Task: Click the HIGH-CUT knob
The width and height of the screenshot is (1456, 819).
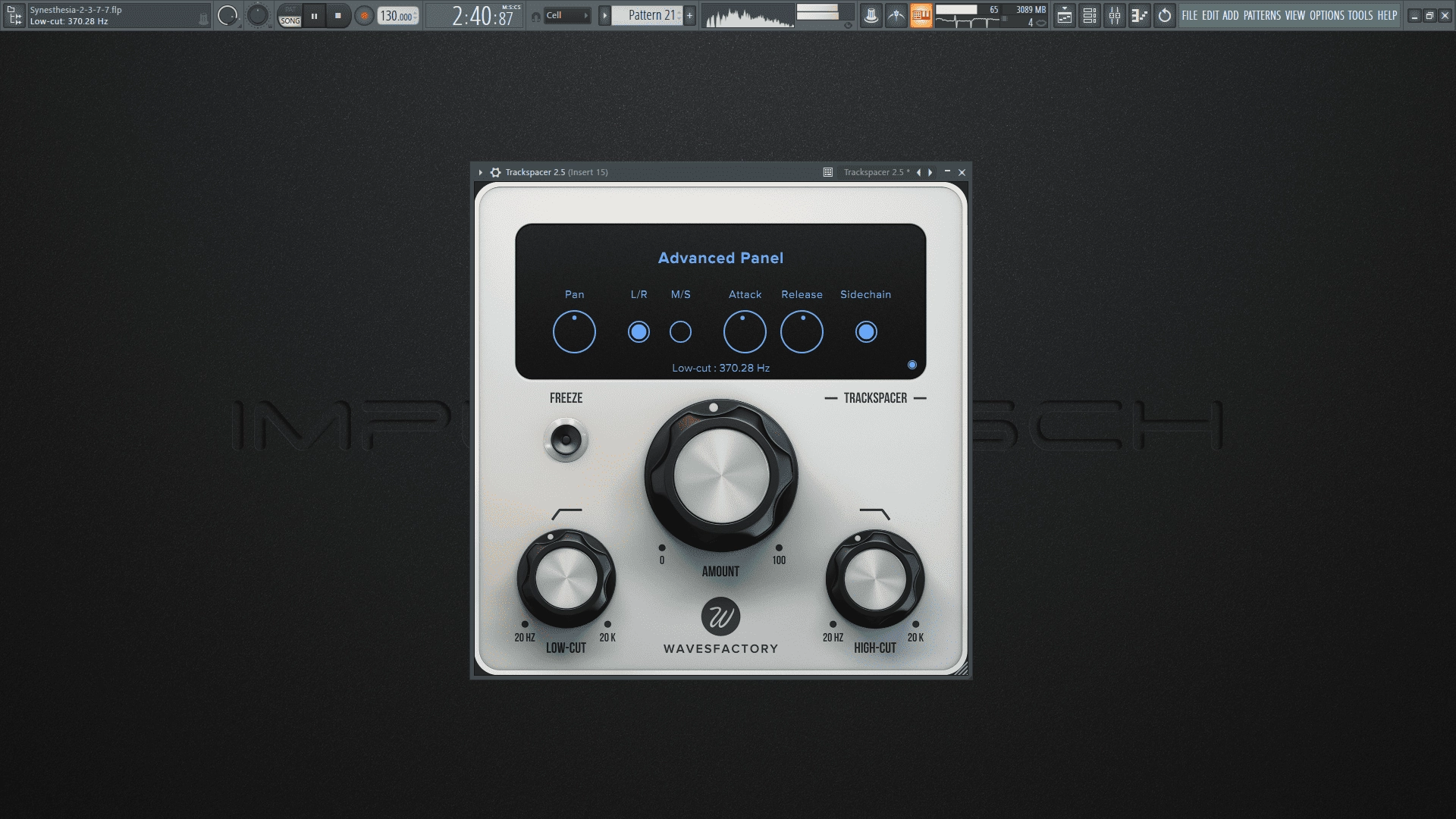Action: tap(874, 579)
